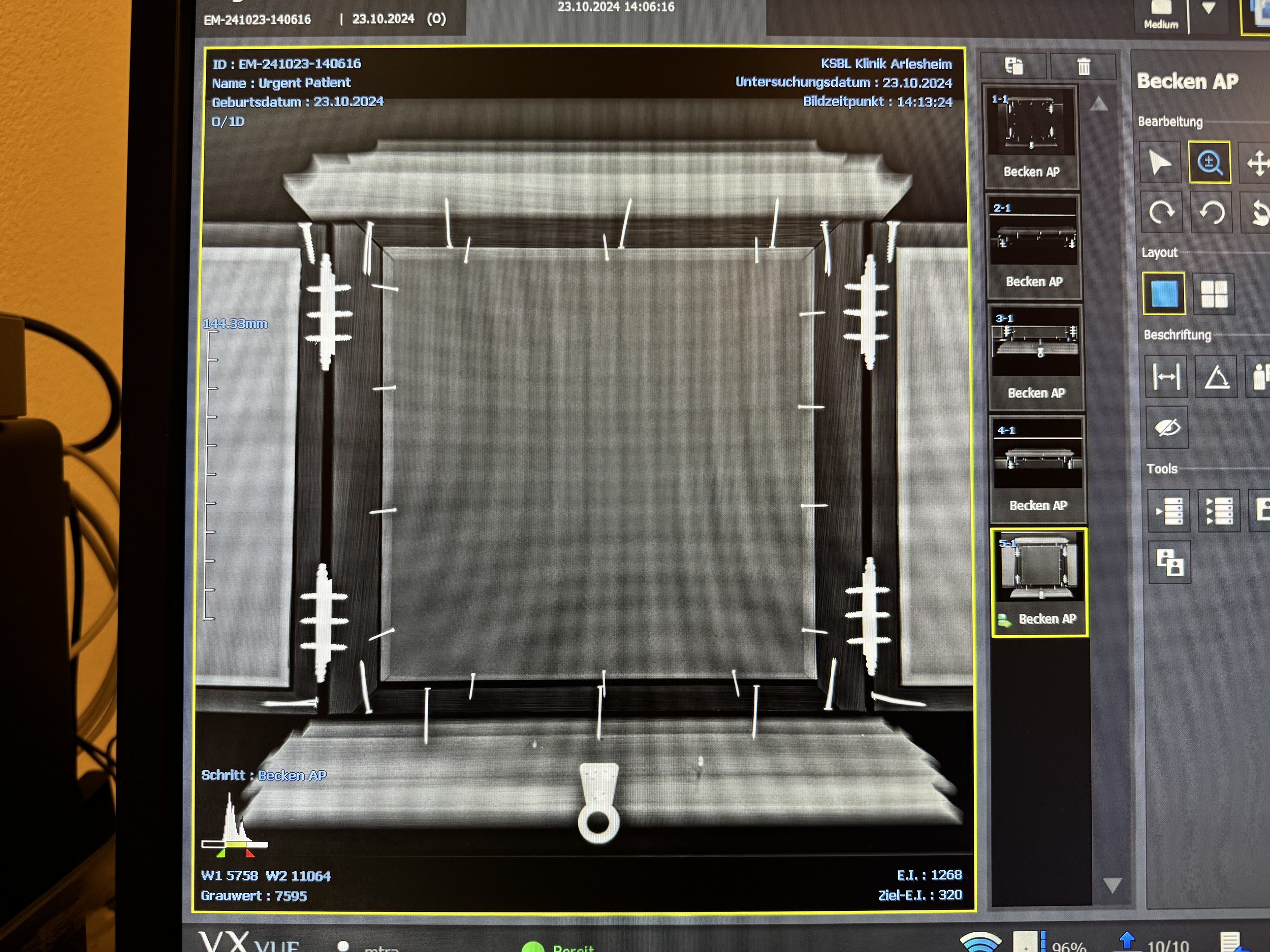Image resolution: width=1270 pixels, height=952 pixels.
Task: Select the distance measurement tool
Action: [x=1166, y=376]
